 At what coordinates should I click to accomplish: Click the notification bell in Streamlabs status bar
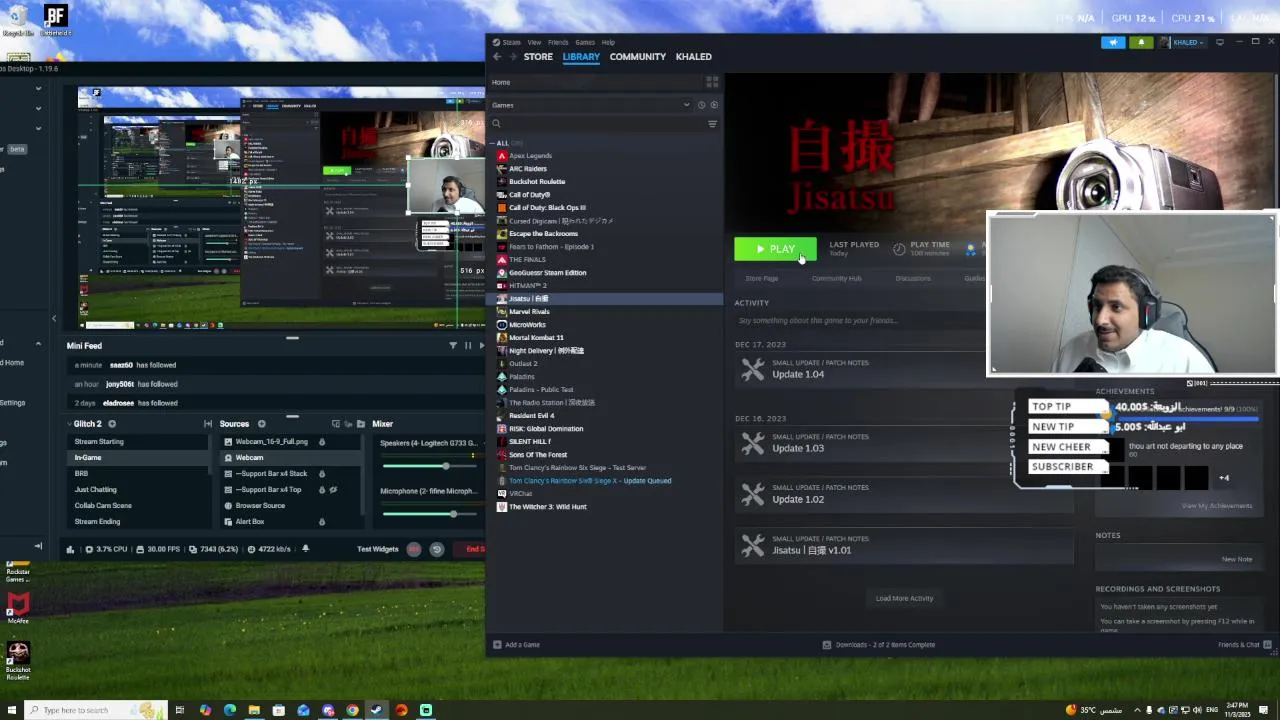tap(305, 549)
